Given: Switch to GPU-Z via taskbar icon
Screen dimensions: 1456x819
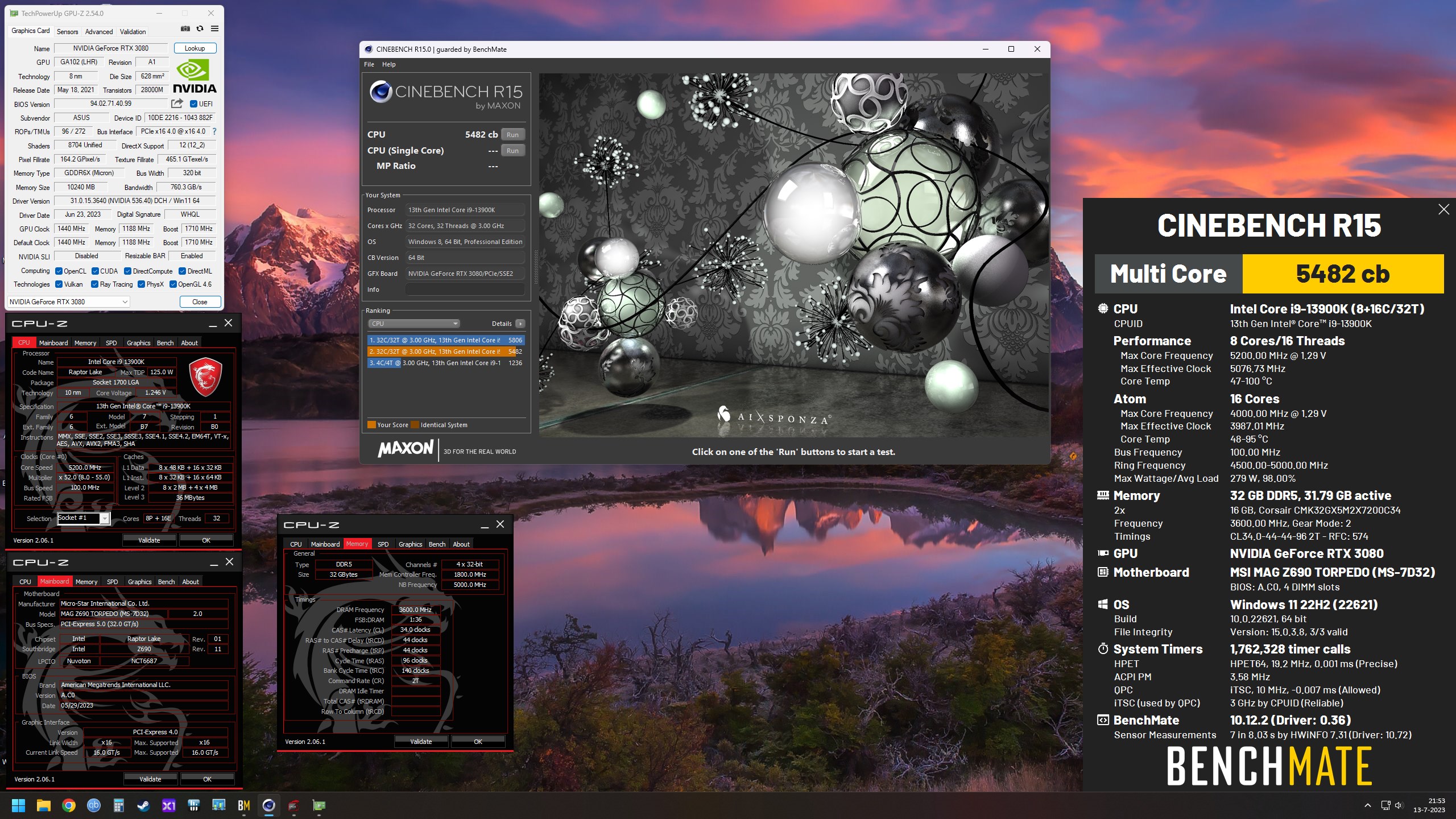Looking at the screenshot, I should tap(319, 805).
